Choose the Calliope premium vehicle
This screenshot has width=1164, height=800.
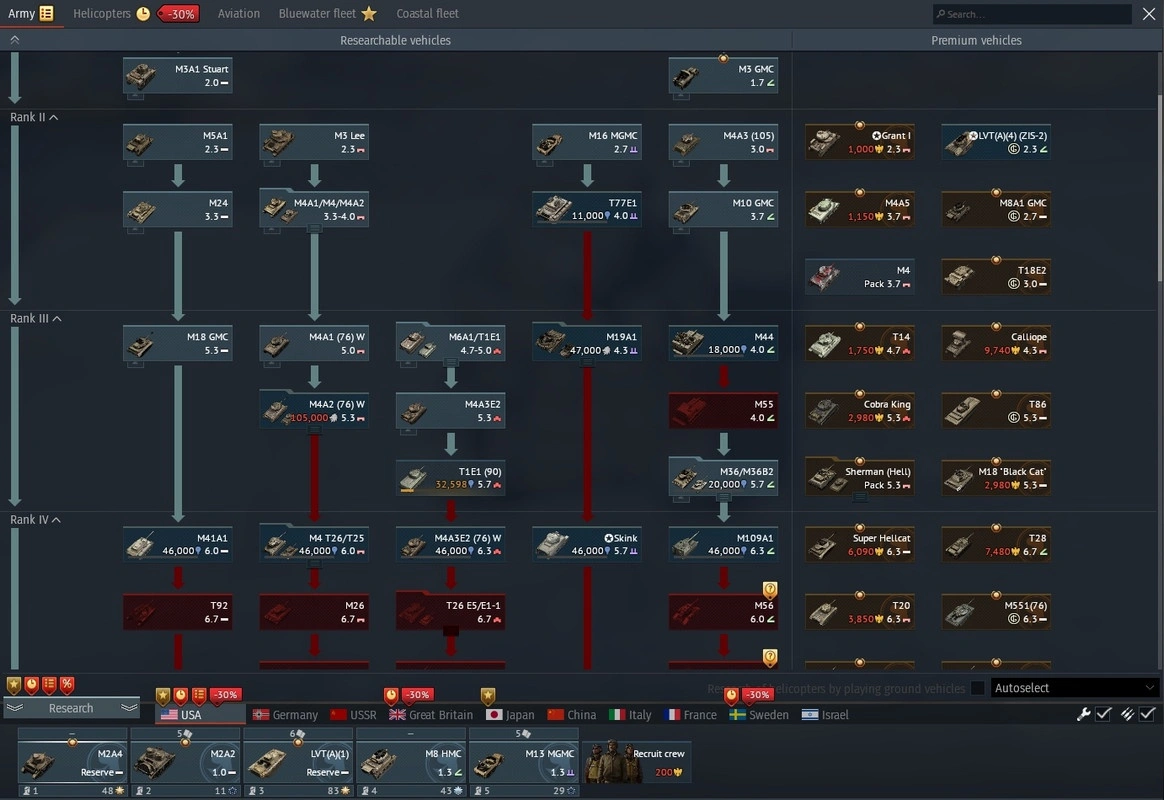click(996, 343)
